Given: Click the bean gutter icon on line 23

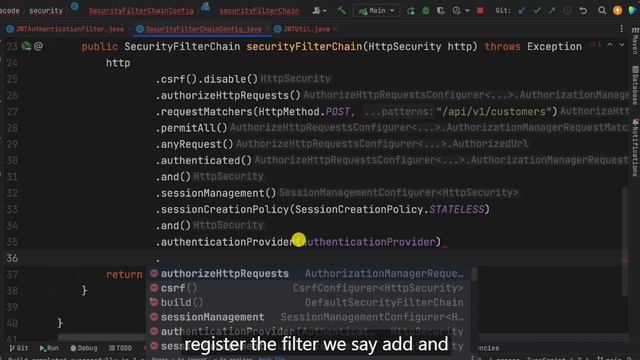Looking at the screenshot, I should (27, 46).
